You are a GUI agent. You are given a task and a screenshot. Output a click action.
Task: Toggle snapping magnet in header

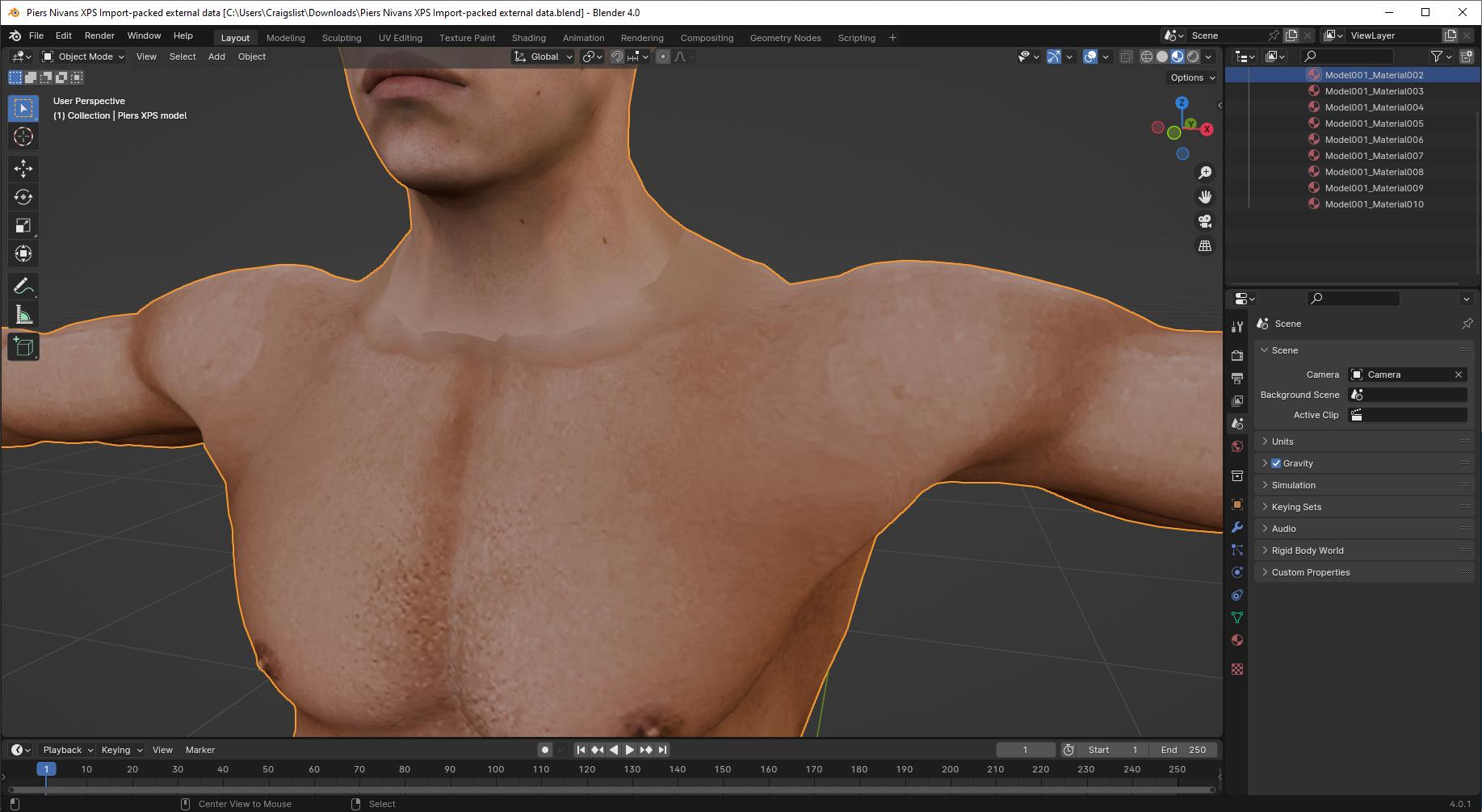(617, 57)
